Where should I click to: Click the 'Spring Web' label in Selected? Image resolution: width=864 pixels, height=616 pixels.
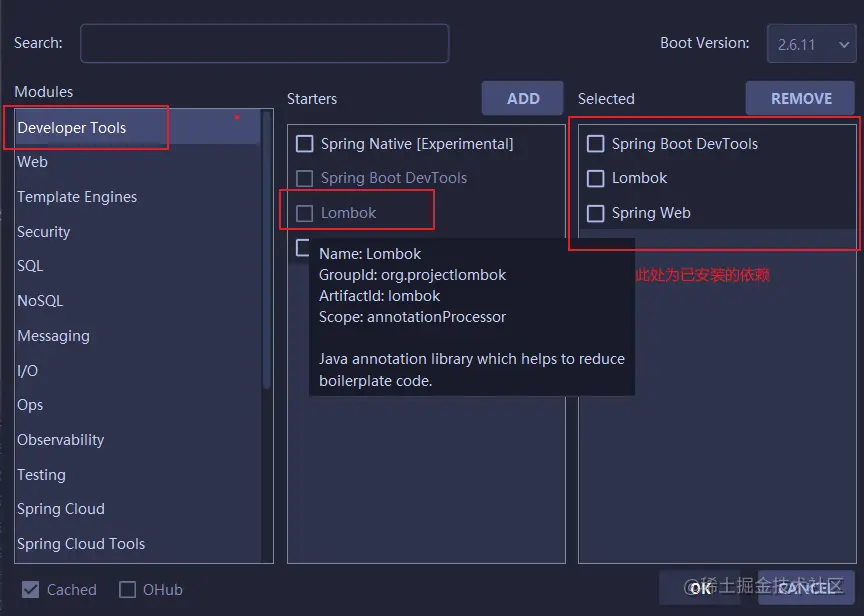[651, 213]
